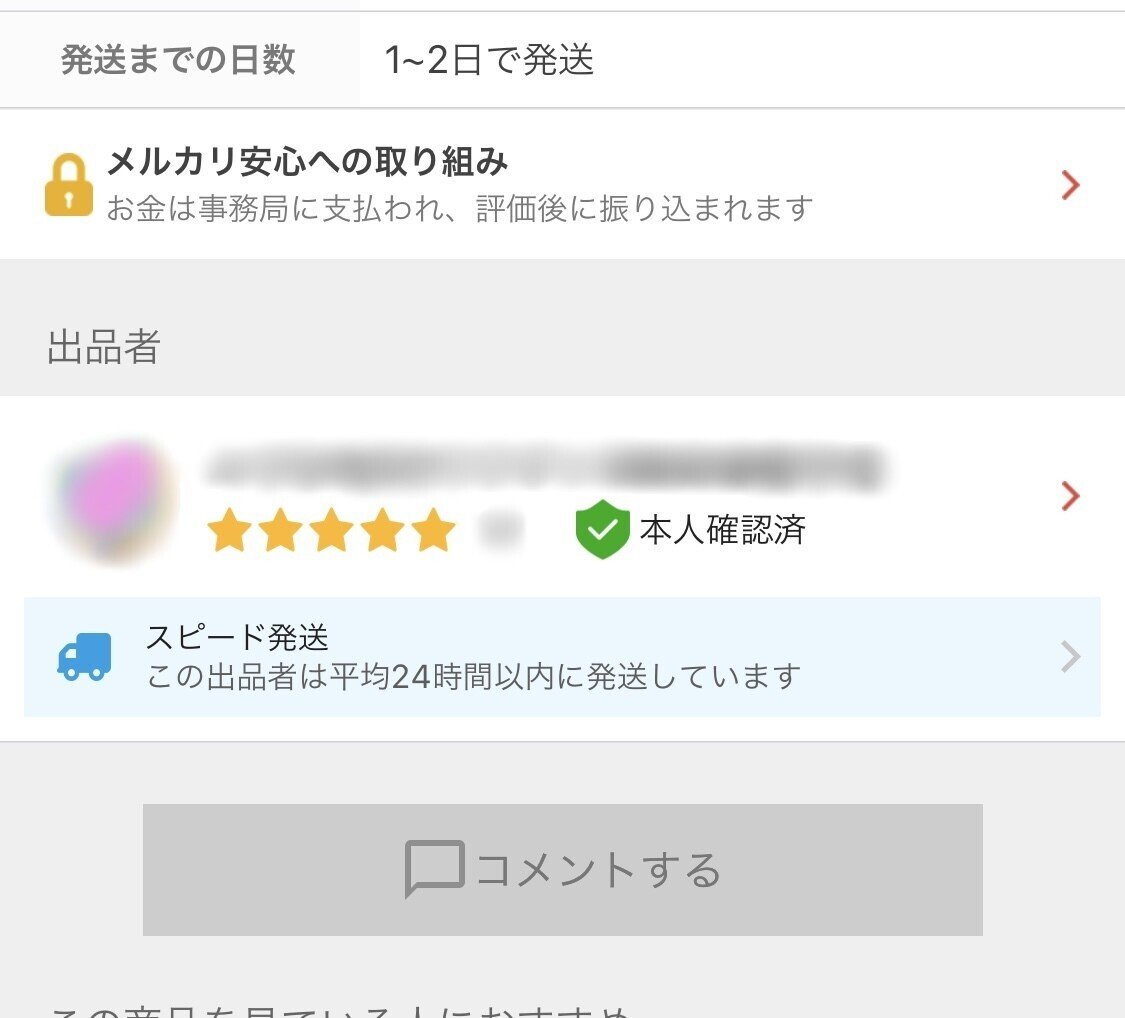
Task: Click the payment escrow description text
Action: (x=459, y=209)
